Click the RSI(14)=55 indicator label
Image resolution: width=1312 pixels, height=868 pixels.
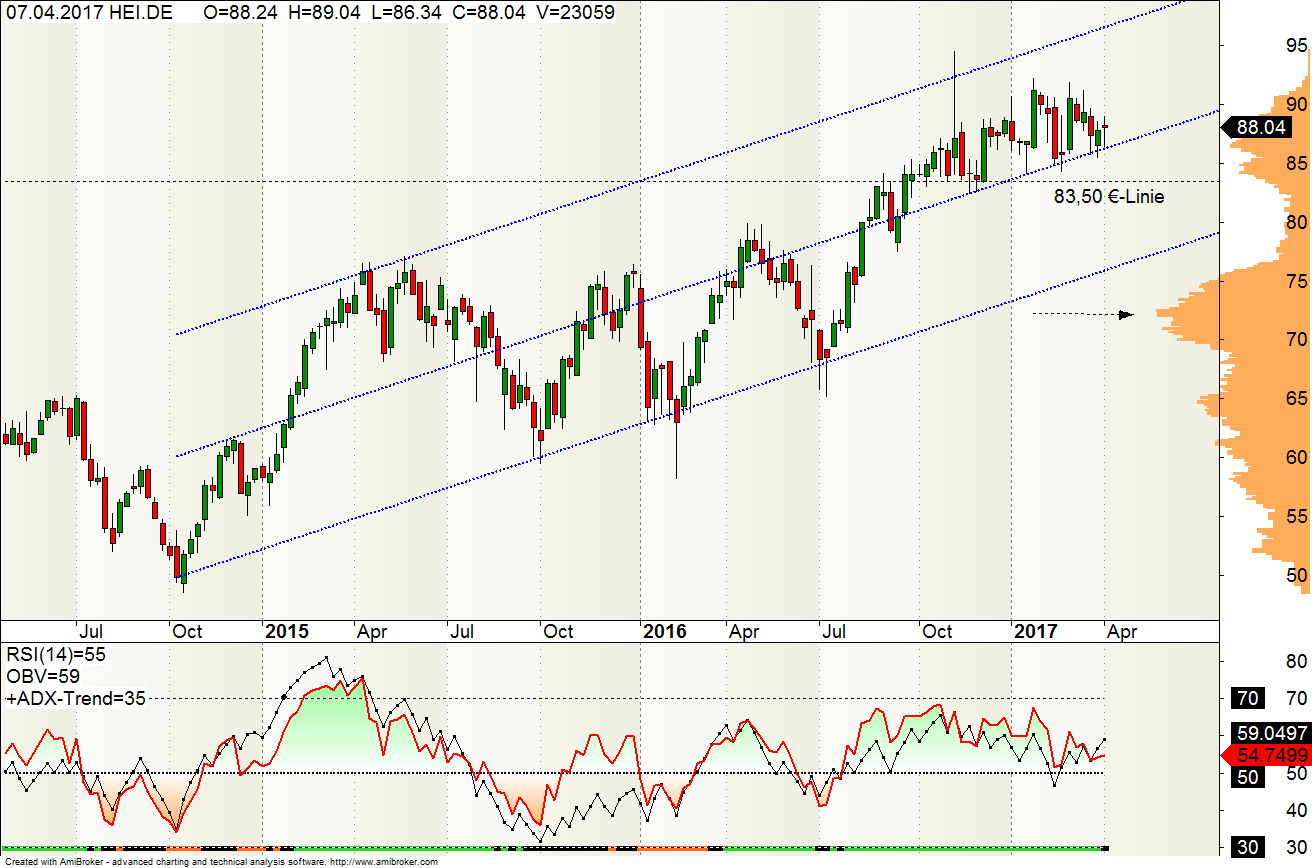click(57, 654)
